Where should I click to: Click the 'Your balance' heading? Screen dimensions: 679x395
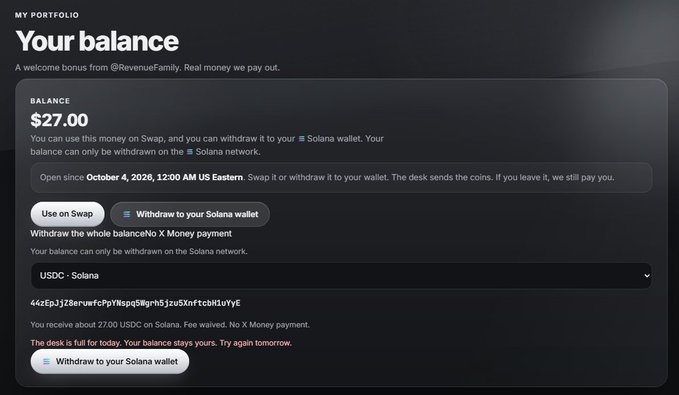tap(97, 41)
